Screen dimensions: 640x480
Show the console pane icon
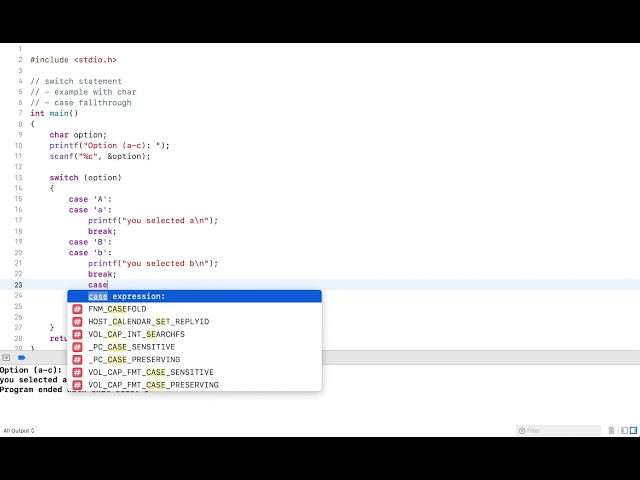tap(633, 430)
